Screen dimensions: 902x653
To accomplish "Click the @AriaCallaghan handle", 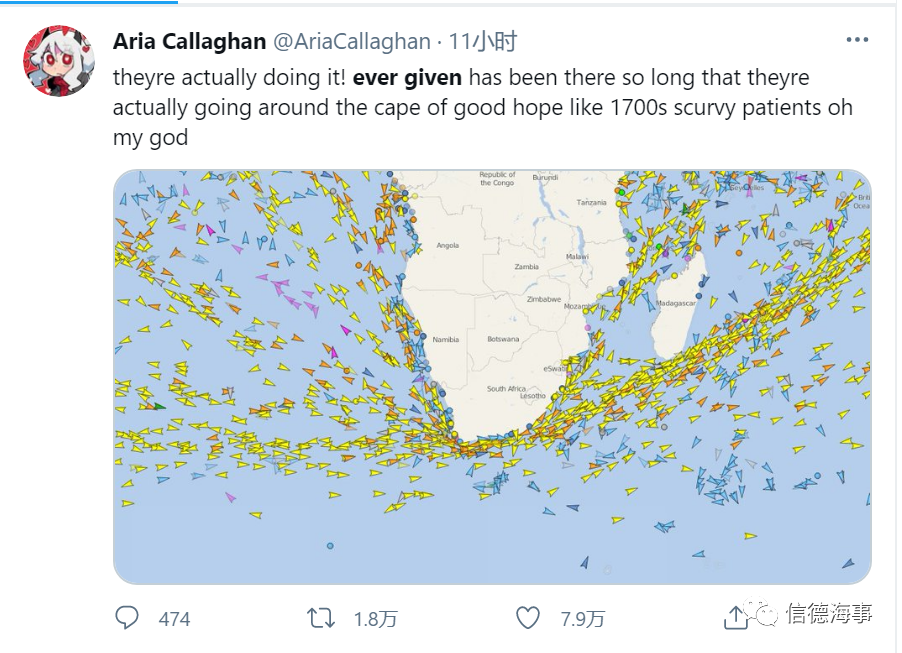I will [351, 42].
